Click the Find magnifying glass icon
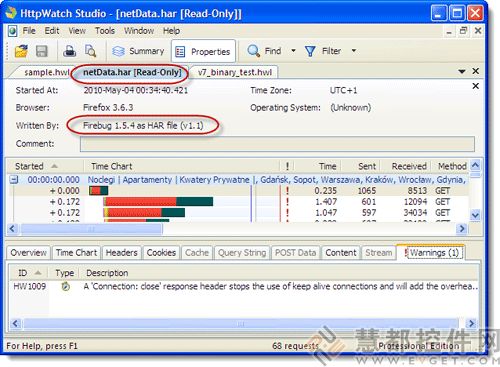This screenshot has width=500, height=367. pyautogui.click(x=253, y=51)
